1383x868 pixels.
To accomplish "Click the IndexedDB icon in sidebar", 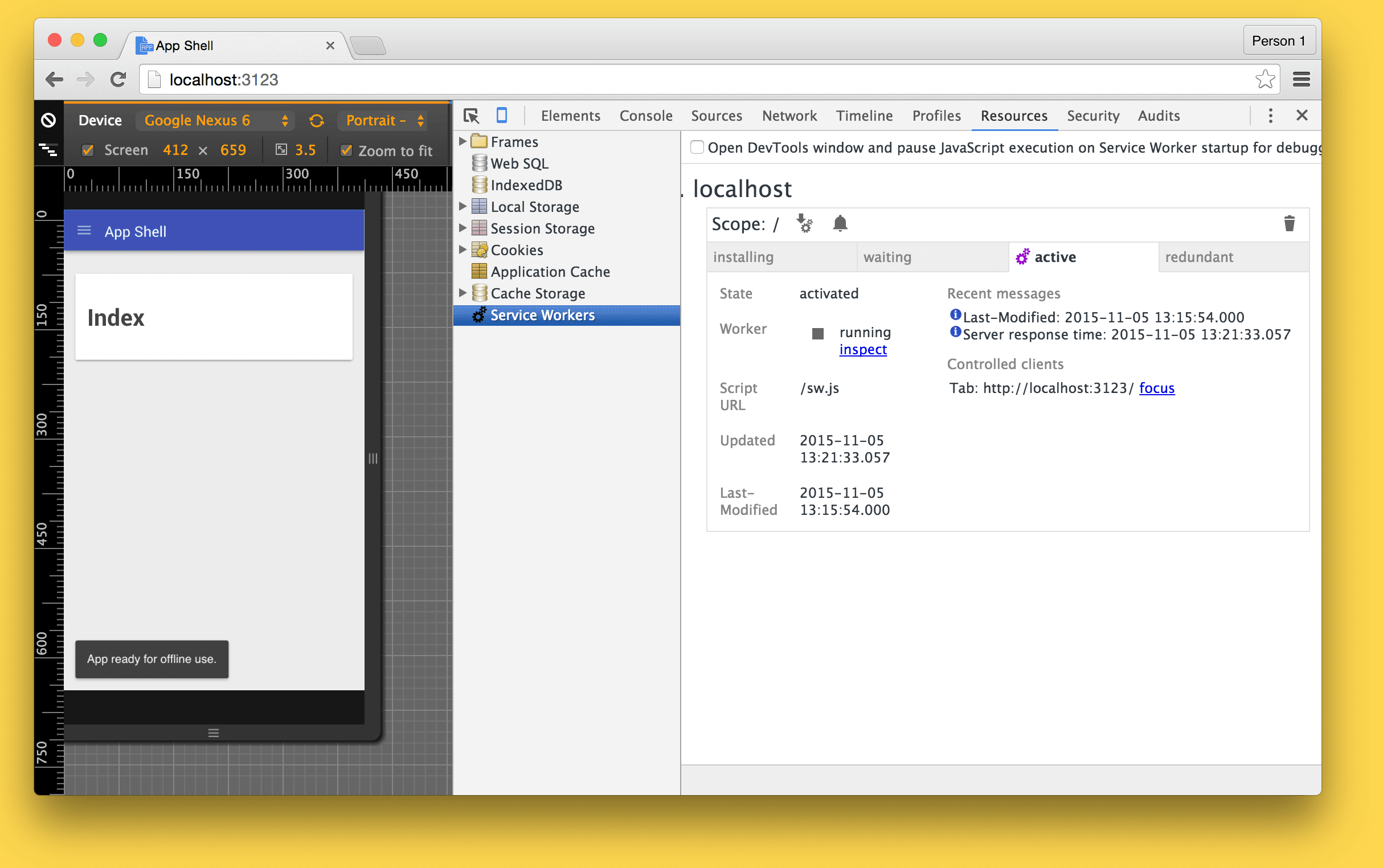I will [481, 184].
